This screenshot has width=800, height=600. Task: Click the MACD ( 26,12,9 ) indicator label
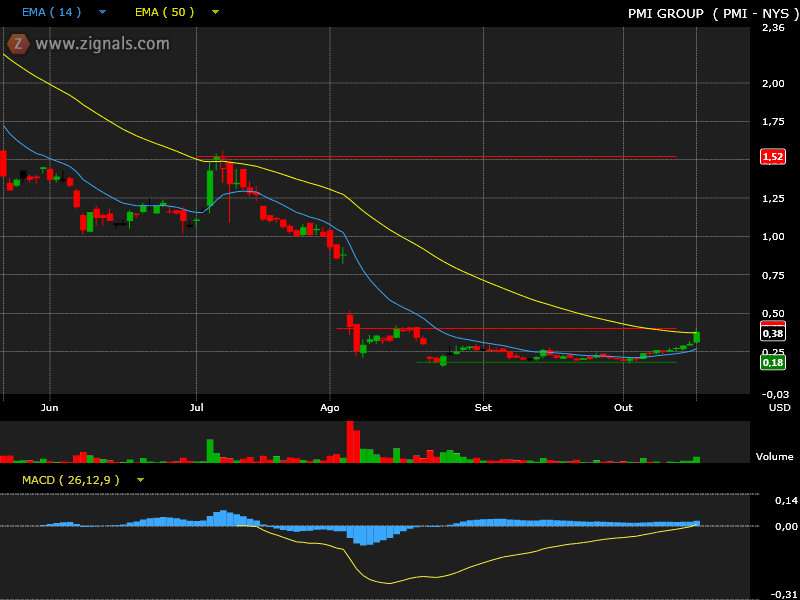(71, 480)
